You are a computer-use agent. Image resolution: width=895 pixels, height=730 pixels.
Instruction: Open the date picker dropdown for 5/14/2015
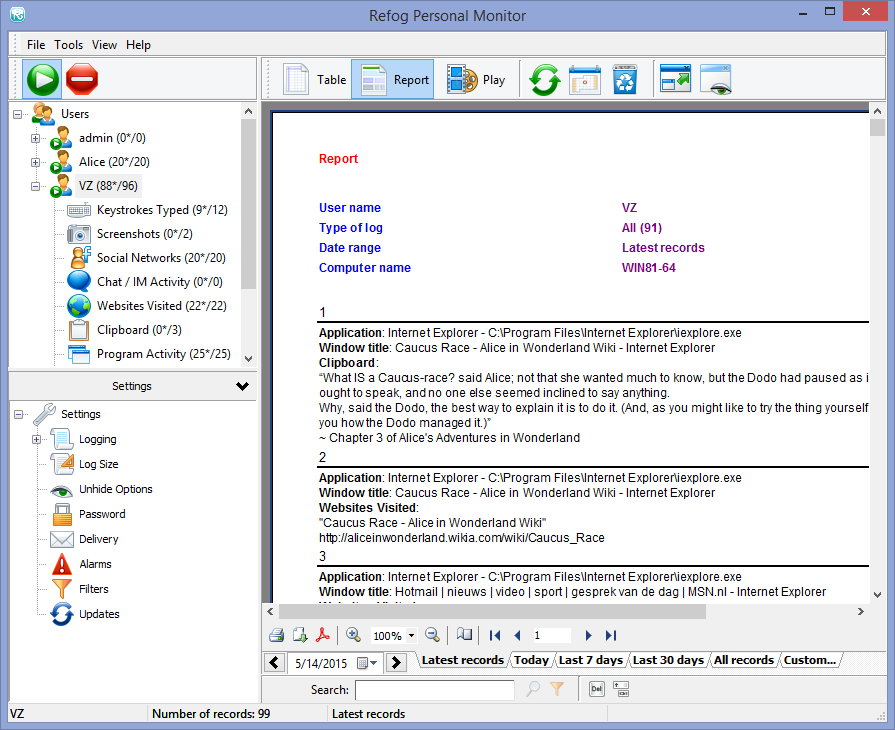(367, 663)
